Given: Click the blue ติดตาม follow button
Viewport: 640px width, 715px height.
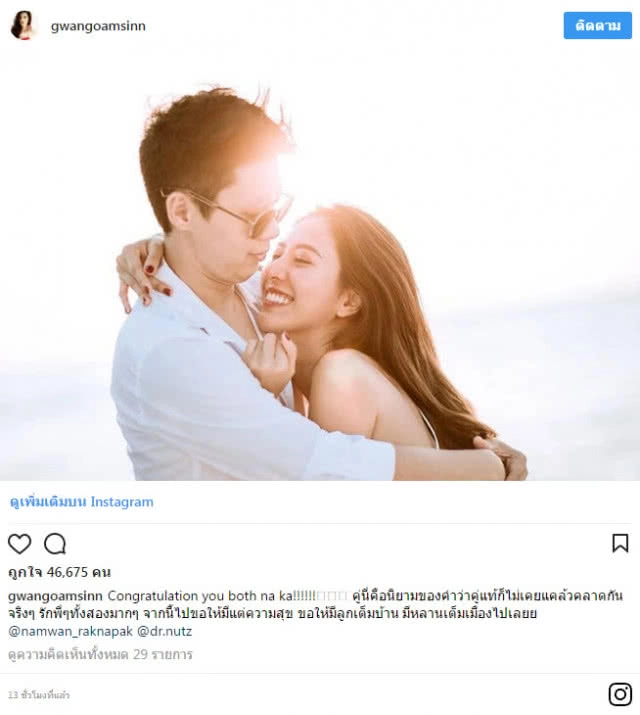Looking at the screenshot, I should 598,26.
